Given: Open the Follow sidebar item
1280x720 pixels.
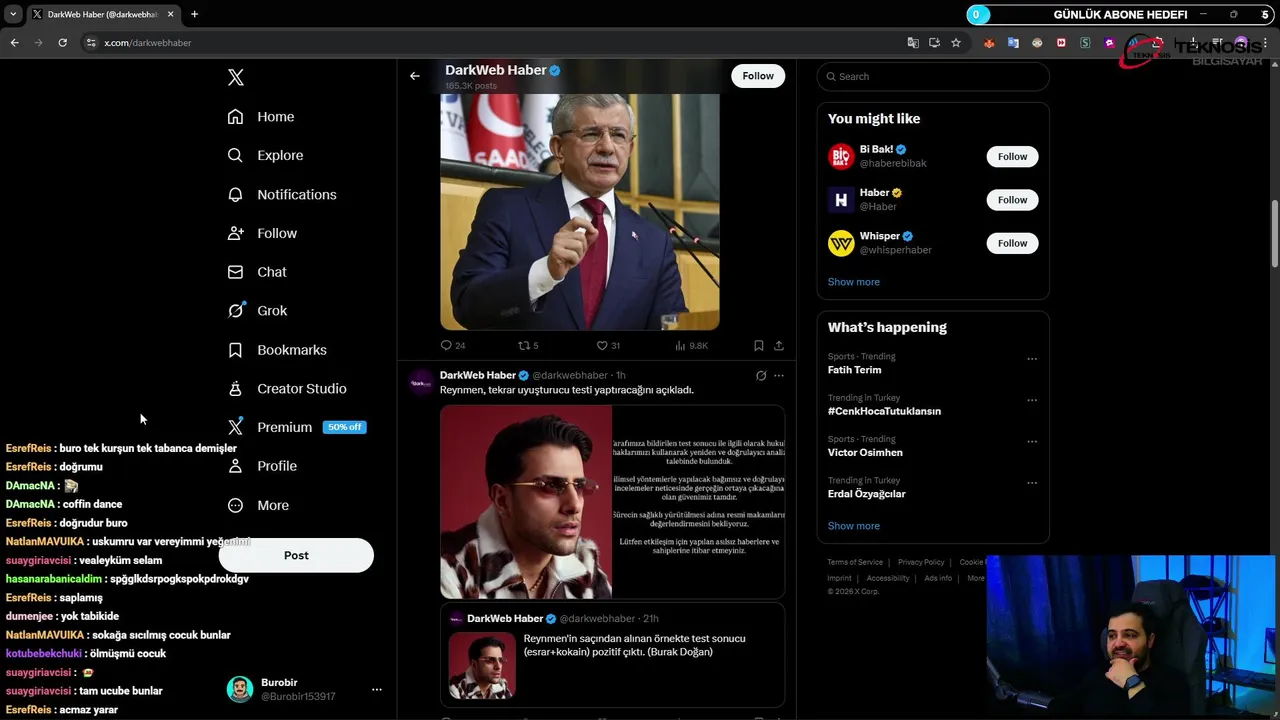Looking at the screenshot, I should (262, 233).
